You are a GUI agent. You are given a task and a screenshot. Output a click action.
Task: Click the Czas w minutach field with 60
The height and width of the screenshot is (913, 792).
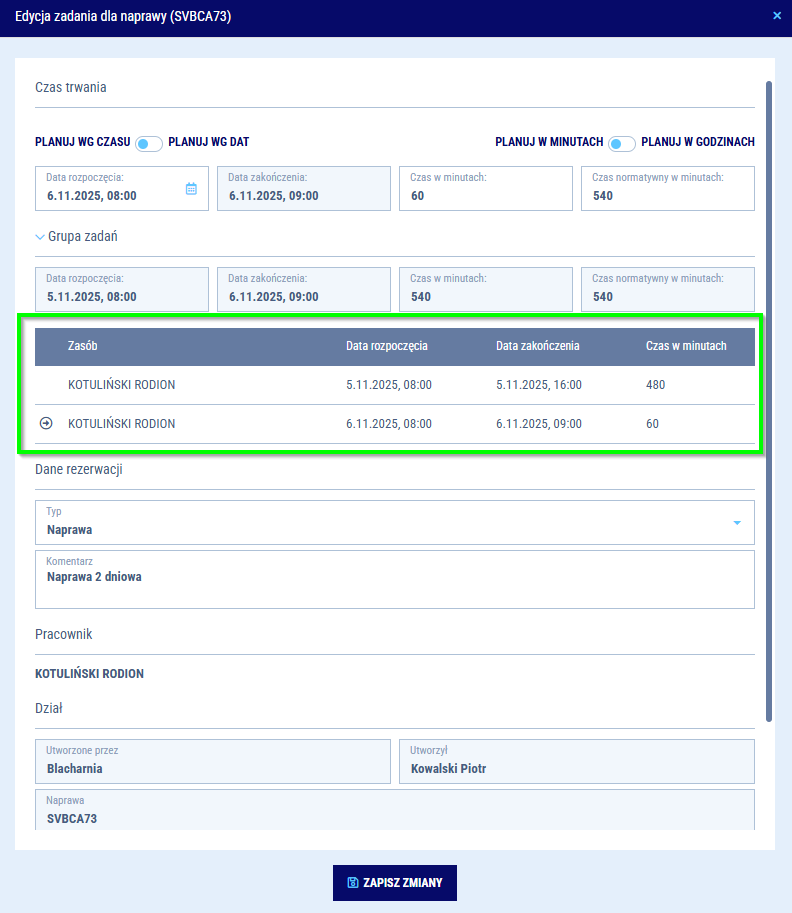(485, 189)
